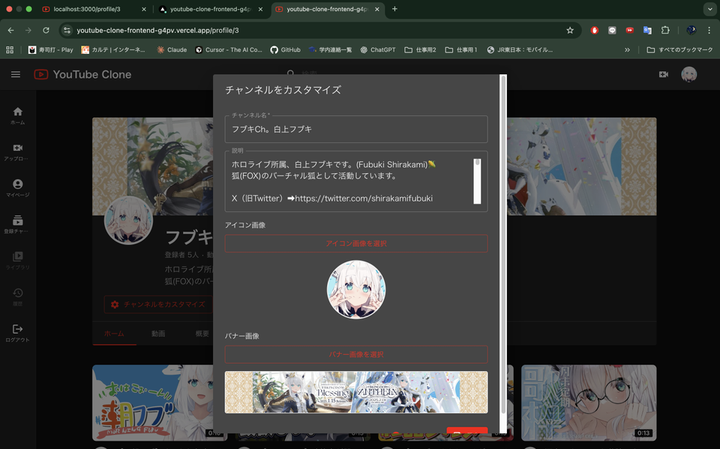Select the 動画 tab on the channel page
This screenshot has height=449, width=720.
(158, 334)
